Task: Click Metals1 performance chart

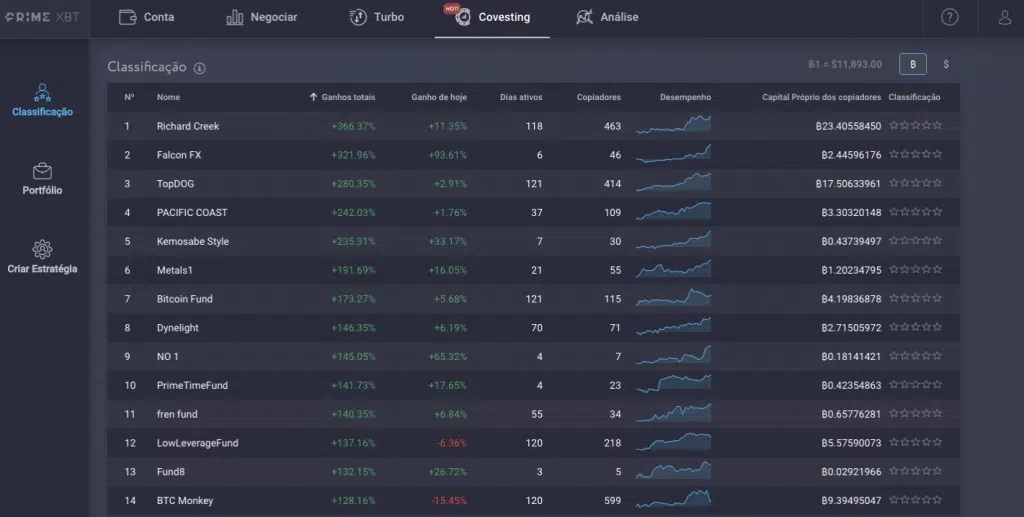Action: tap(673, 268)
